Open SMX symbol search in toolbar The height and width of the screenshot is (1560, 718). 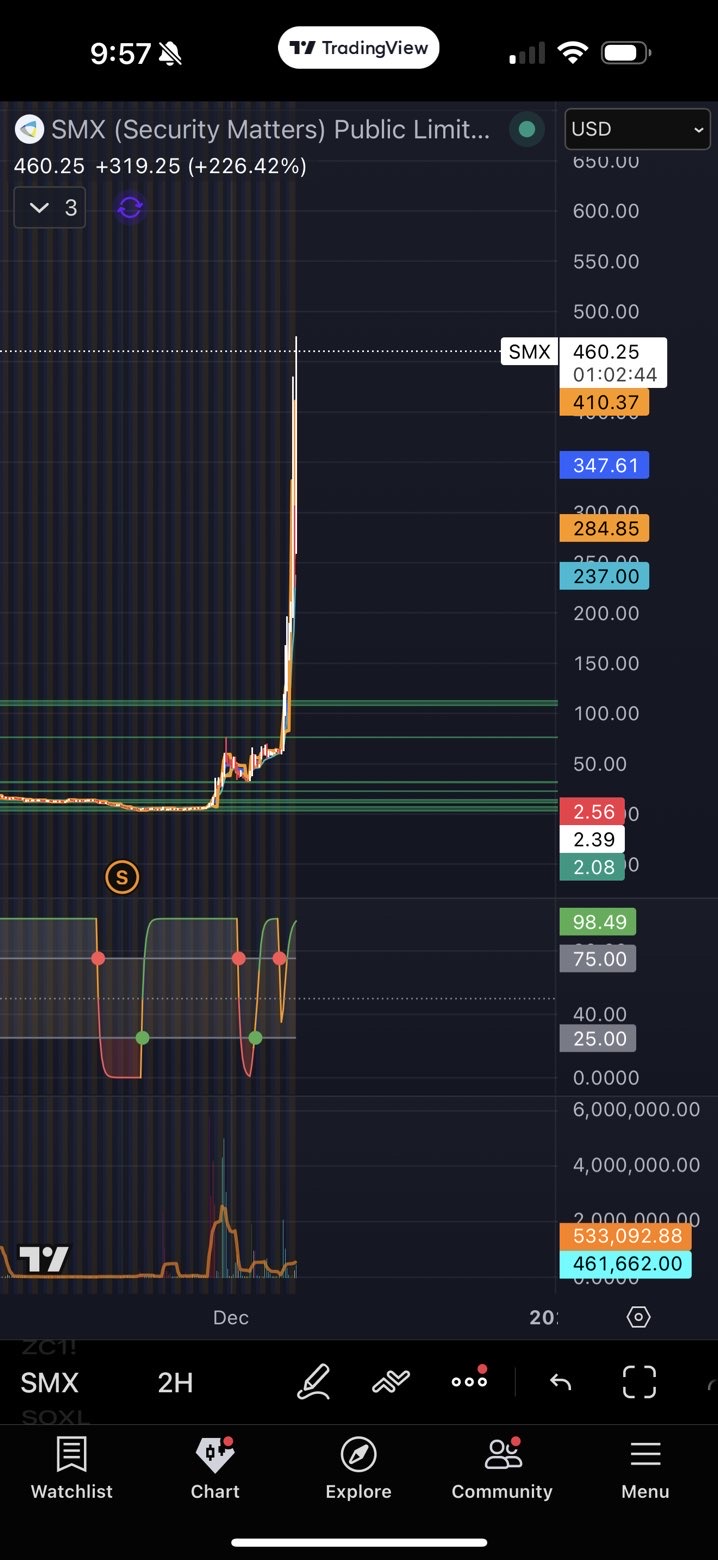(x=49, y=1382)
